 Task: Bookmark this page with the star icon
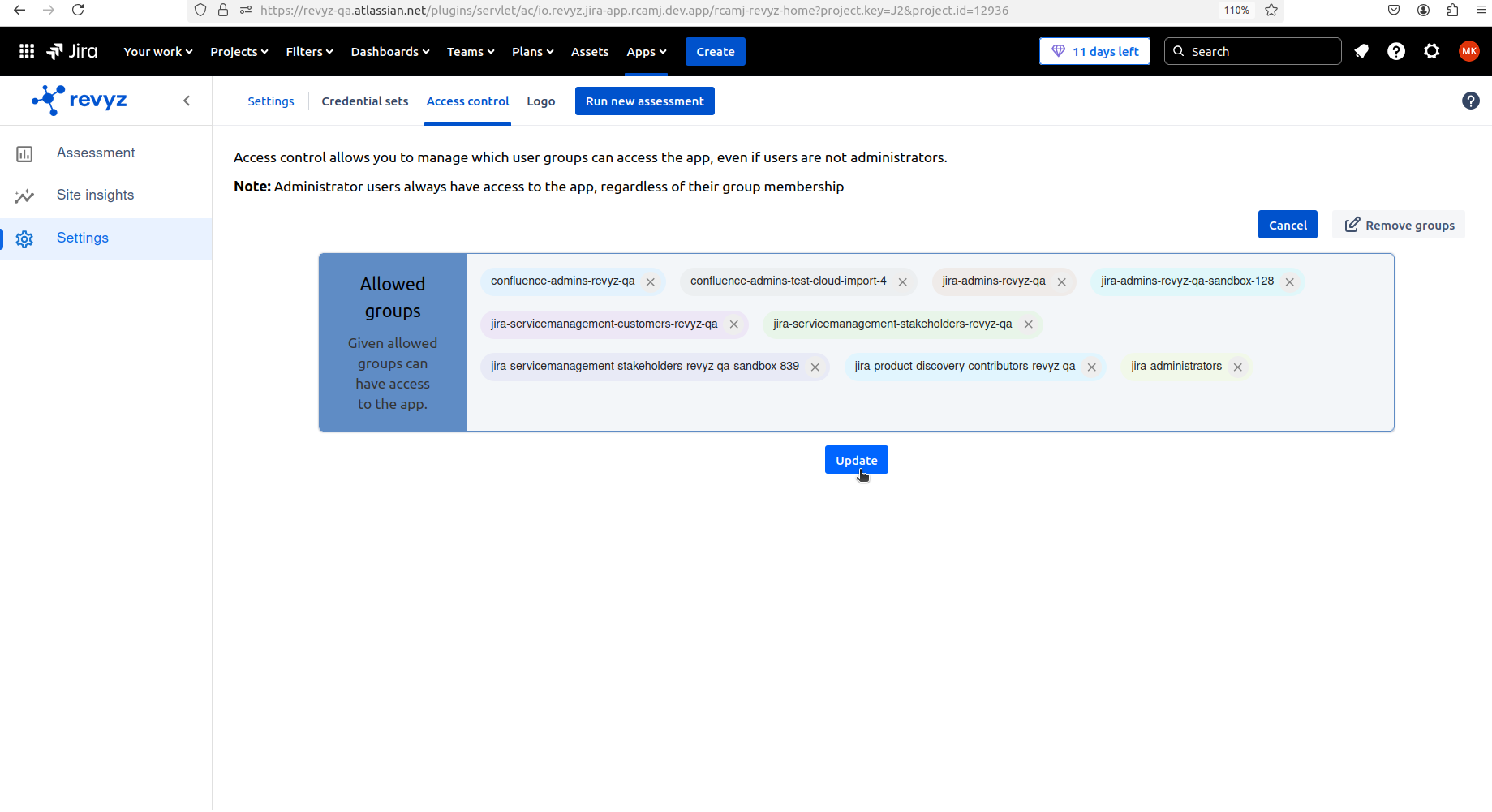pos(1271,10)
